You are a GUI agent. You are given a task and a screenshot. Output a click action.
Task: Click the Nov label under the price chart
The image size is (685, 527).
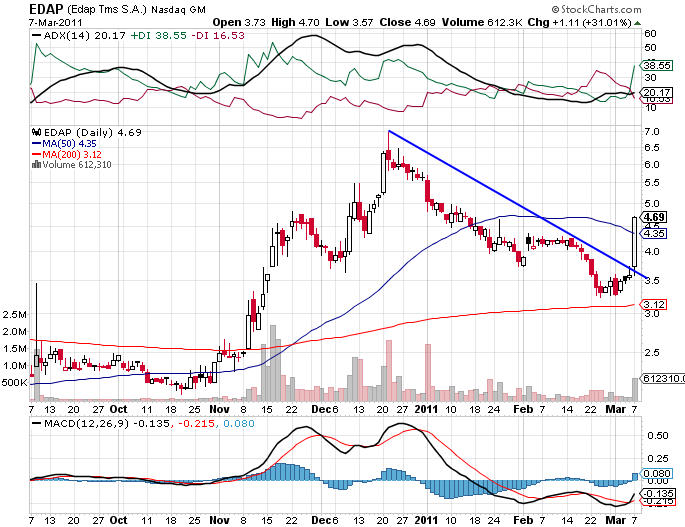(x=219, y=409)
